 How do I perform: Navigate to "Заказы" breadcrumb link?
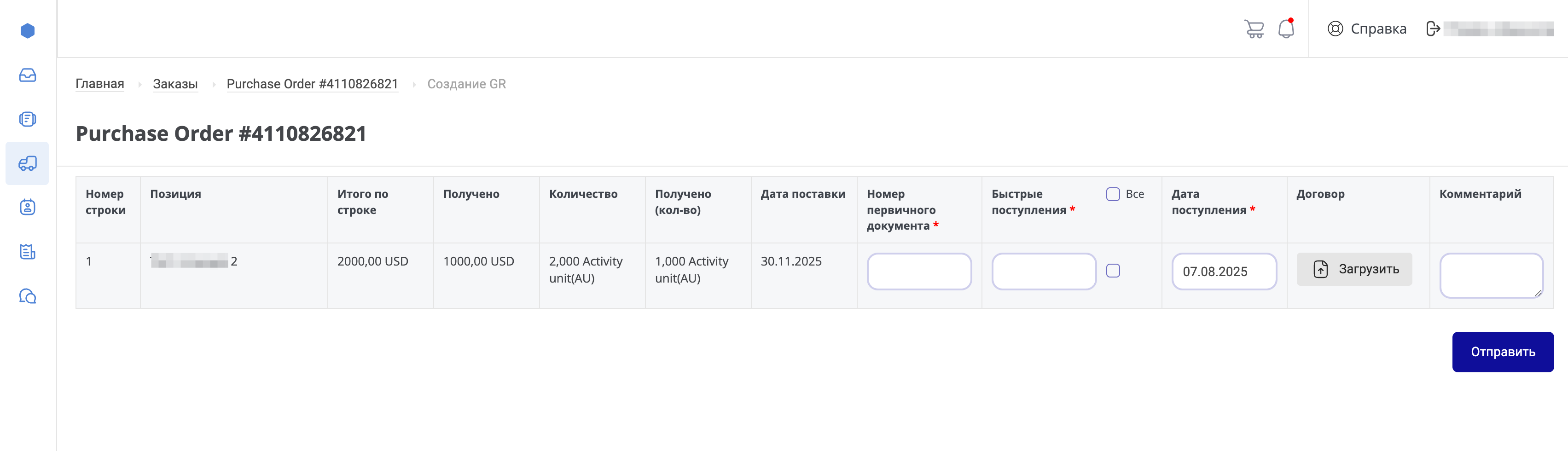click(x=175, y=84)
